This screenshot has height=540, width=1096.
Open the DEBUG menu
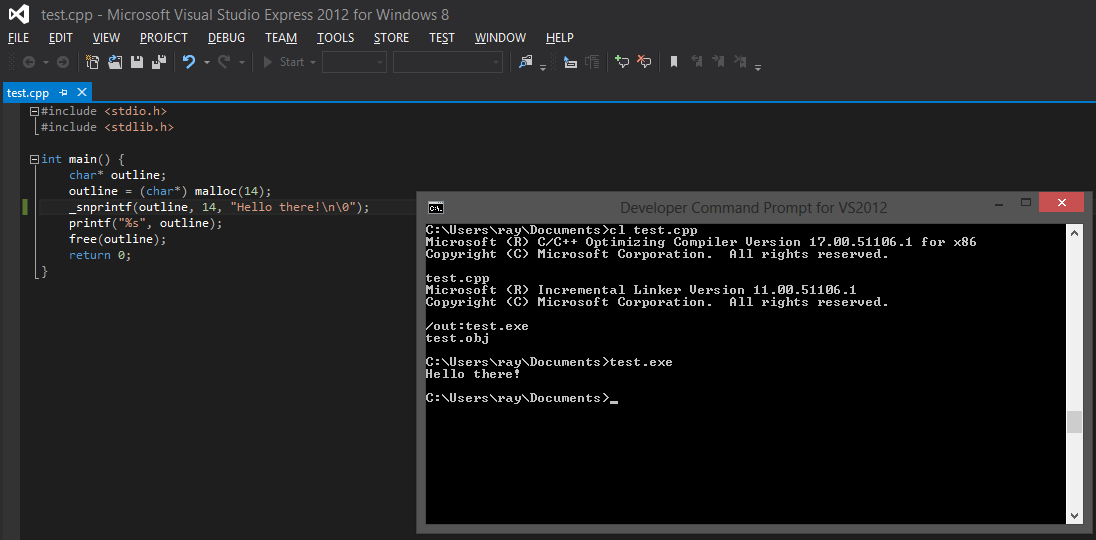click(226, 38)
